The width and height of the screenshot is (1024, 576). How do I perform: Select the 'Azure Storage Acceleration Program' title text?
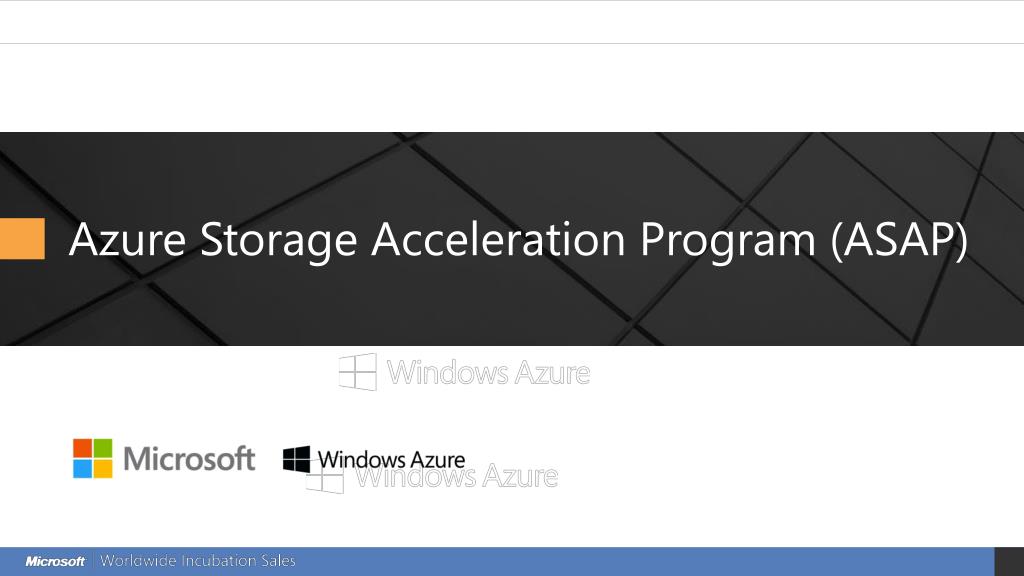(x=442, y=240)
